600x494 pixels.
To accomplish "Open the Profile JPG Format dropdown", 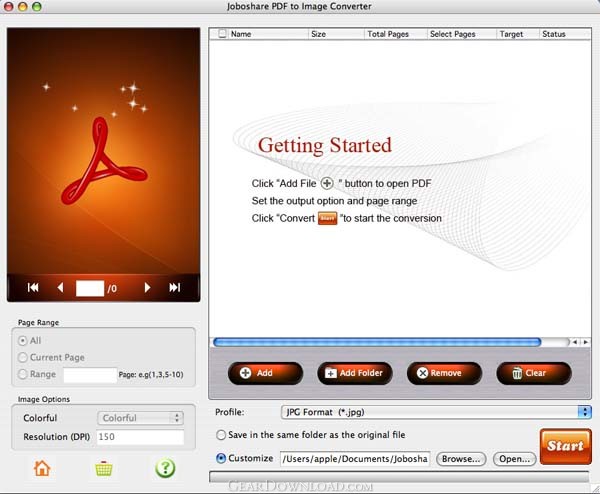I will tap(436, 412).
